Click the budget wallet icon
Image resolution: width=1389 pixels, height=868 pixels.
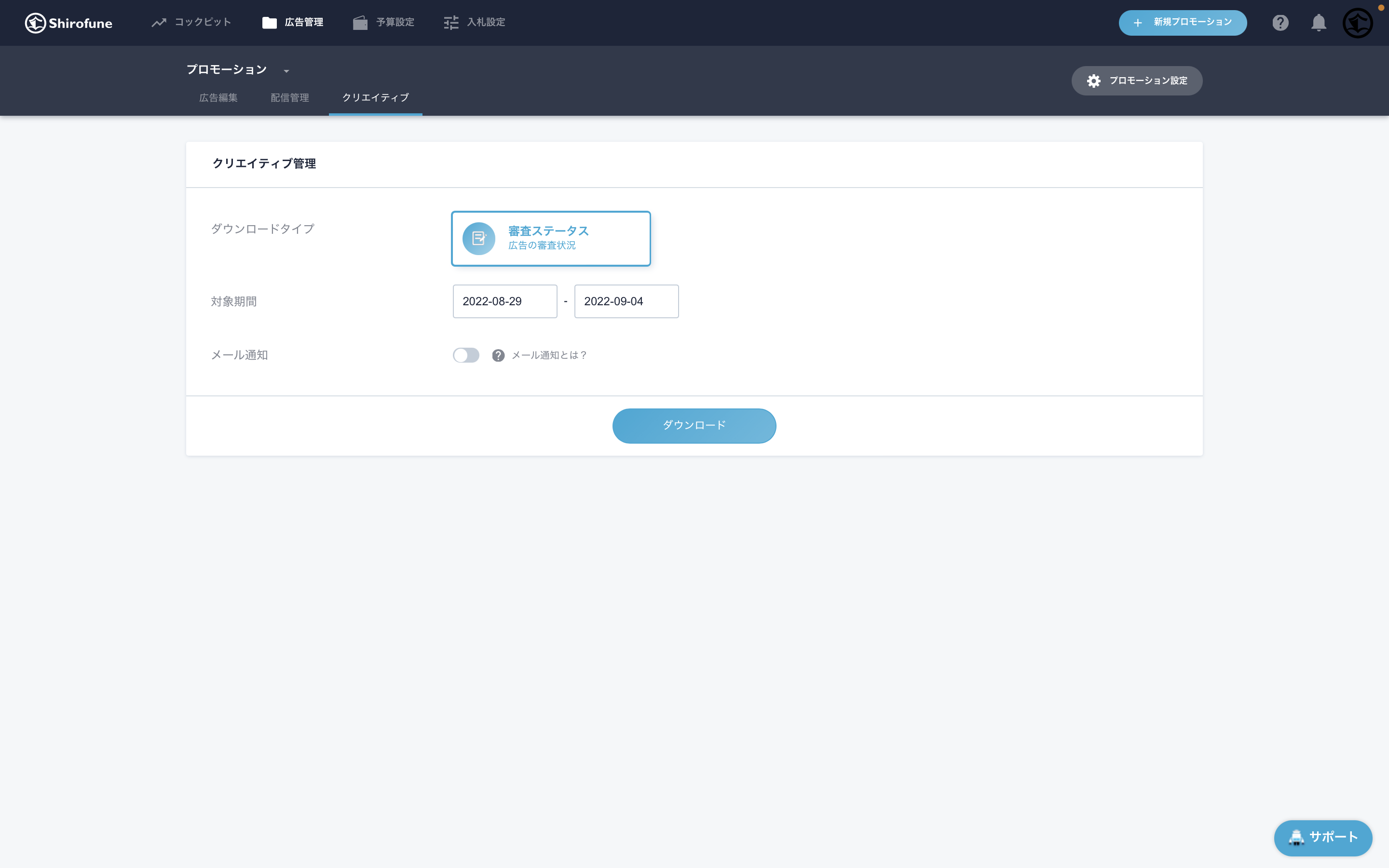point(360,22)
